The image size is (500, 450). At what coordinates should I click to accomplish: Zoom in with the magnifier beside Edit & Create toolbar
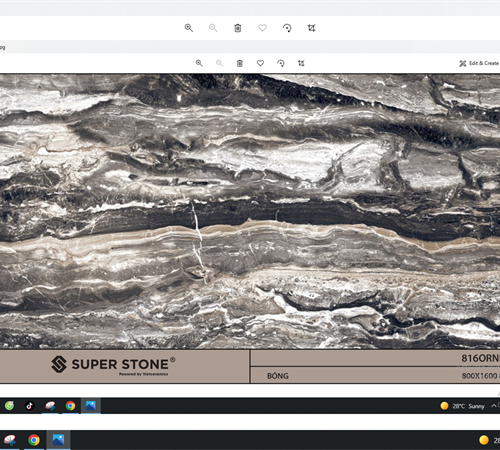(x=199, y=63)
